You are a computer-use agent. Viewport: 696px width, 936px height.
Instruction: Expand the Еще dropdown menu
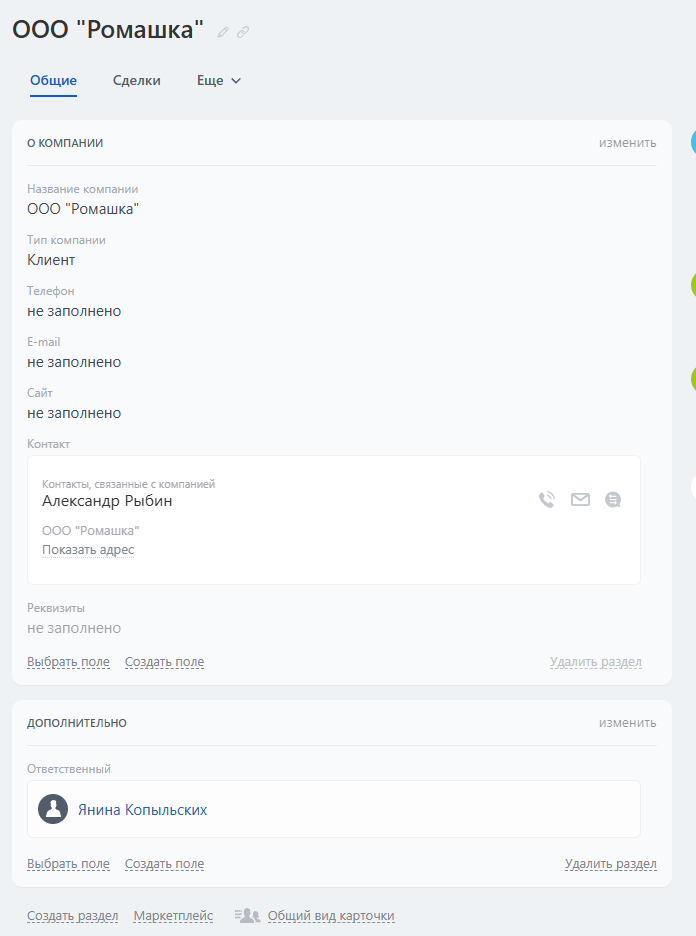[219, 81]
